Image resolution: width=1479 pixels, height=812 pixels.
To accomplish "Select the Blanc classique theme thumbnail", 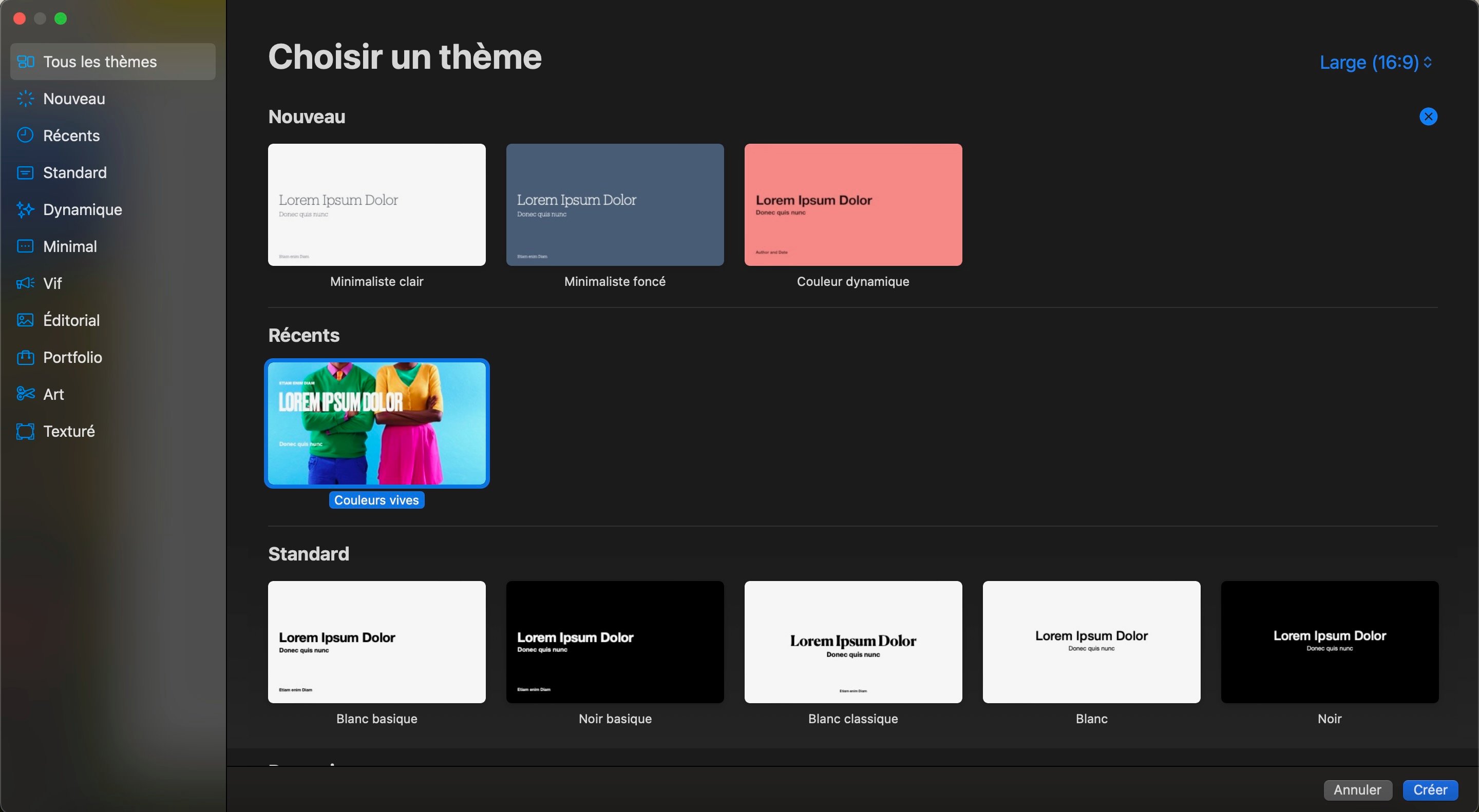I will pyautogui.click(x=853, y=642).
